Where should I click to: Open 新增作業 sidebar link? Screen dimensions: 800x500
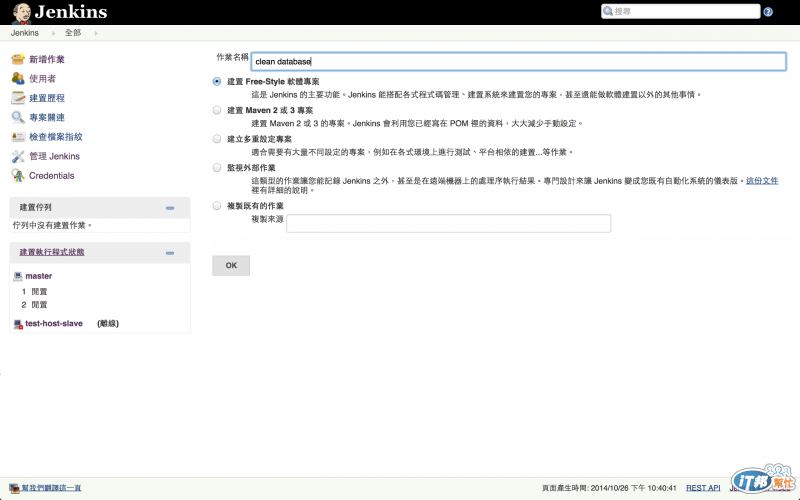47,59
